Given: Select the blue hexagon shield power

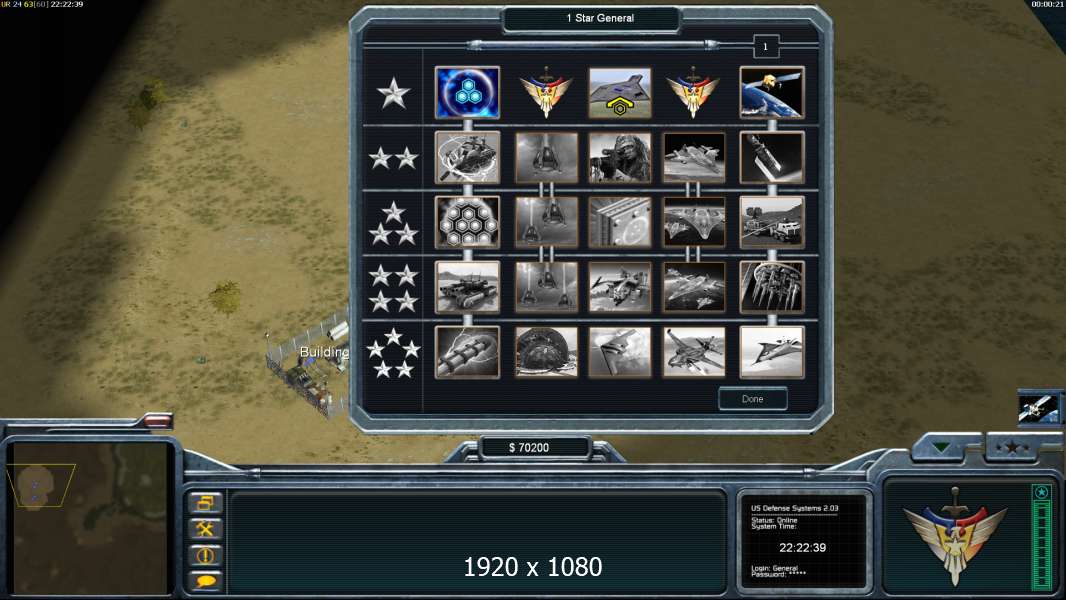Looking at the screenshot, I should 467,92.
